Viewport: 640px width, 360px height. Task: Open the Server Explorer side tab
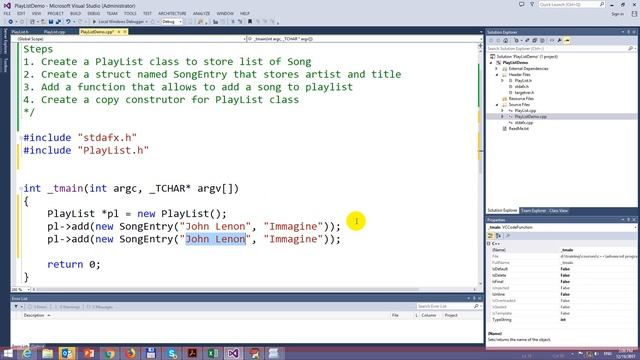pos(5,41)
